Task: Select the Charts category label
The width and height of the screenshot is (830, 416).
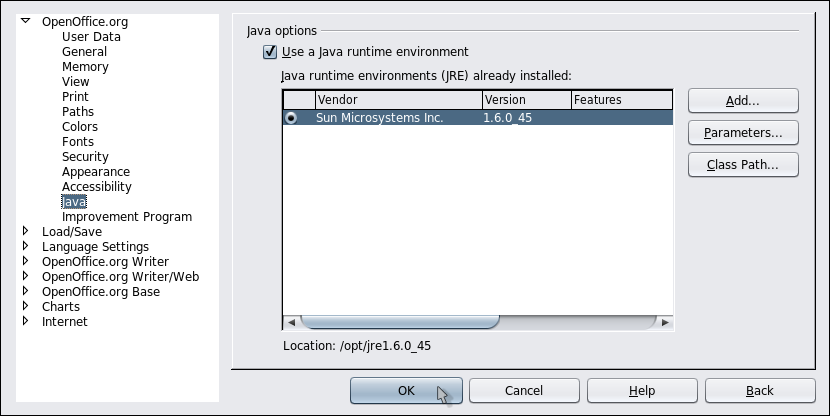Action: 61,306
